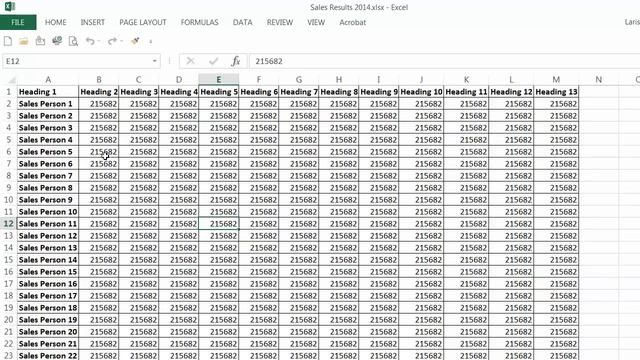640x360 pixels.
Task: Select the Sales Person 8 cell
Action: (x=48, y=188)
